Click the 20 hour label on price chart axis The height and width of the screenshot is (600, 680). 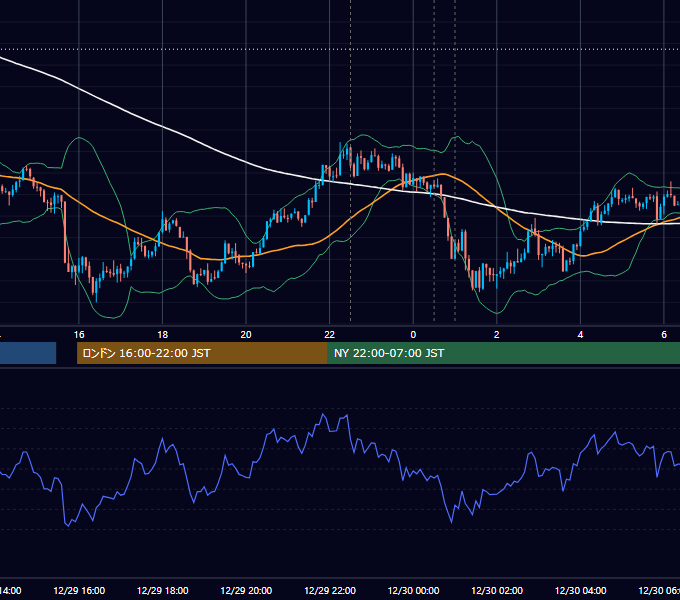tap(246, 335)
